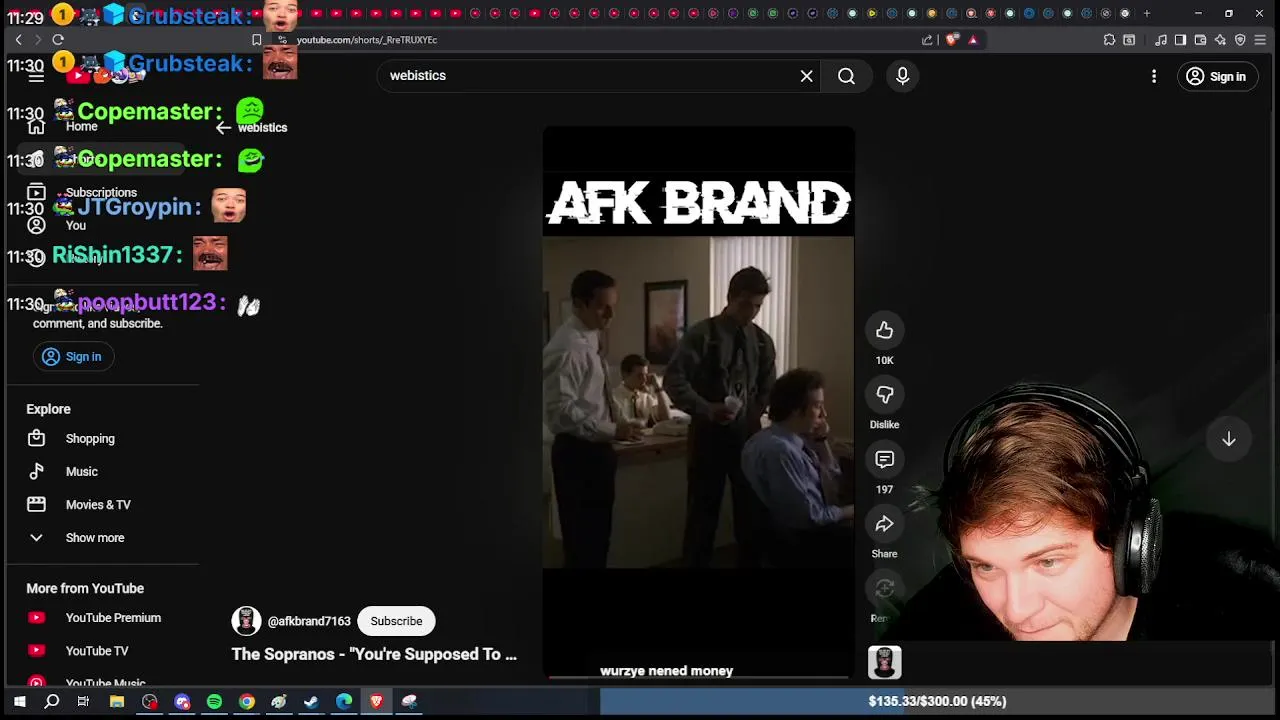The image size is (1280, 720).
Task: Sign in from the sidebar button
Action: point(72,356)
